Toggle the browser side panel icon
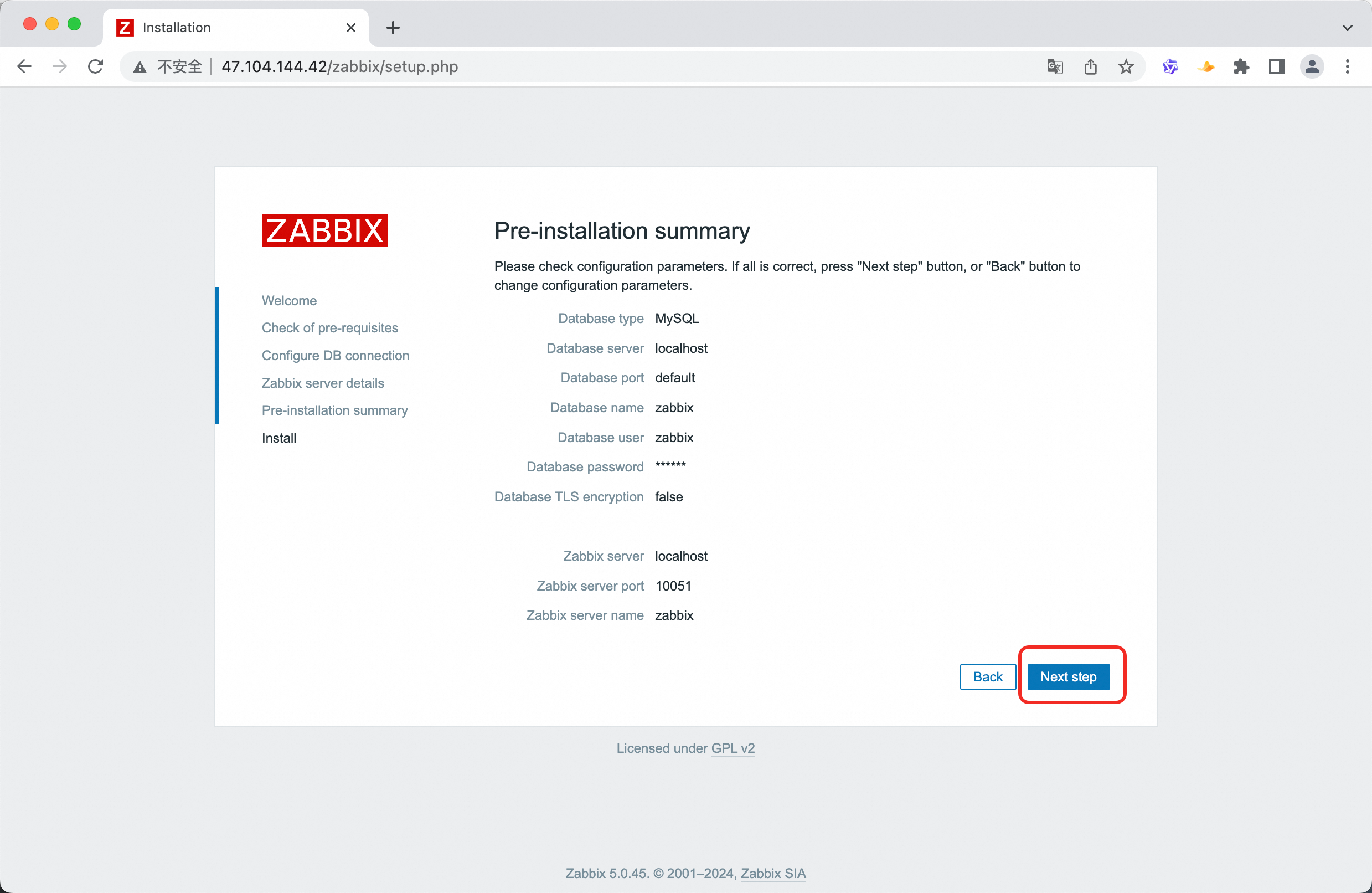 (x=1276, y=66)
